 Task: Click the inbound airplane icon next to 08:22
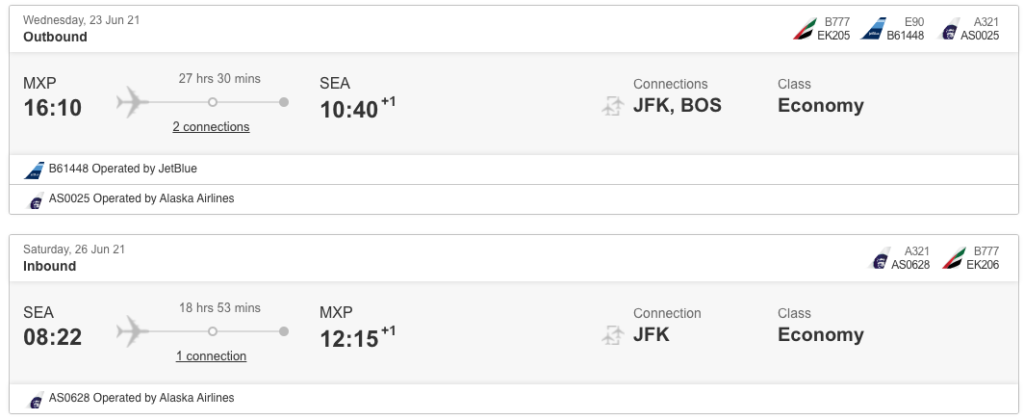click(133, 331)
